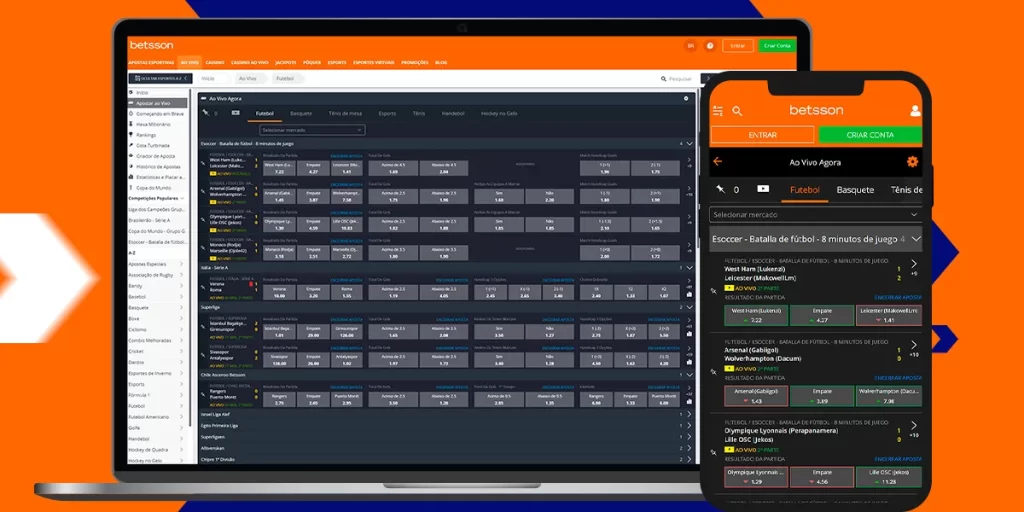Open the orange settings gear on the phone
The image size is (1024, 512).
coord(912,161)
